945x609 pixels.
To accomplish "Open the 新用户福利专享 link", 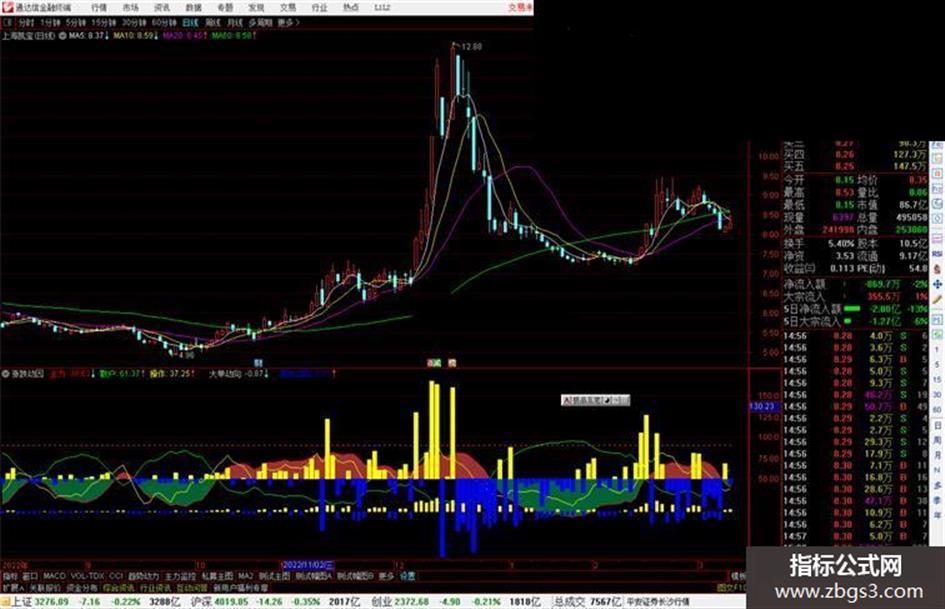I will pos(240,587).
